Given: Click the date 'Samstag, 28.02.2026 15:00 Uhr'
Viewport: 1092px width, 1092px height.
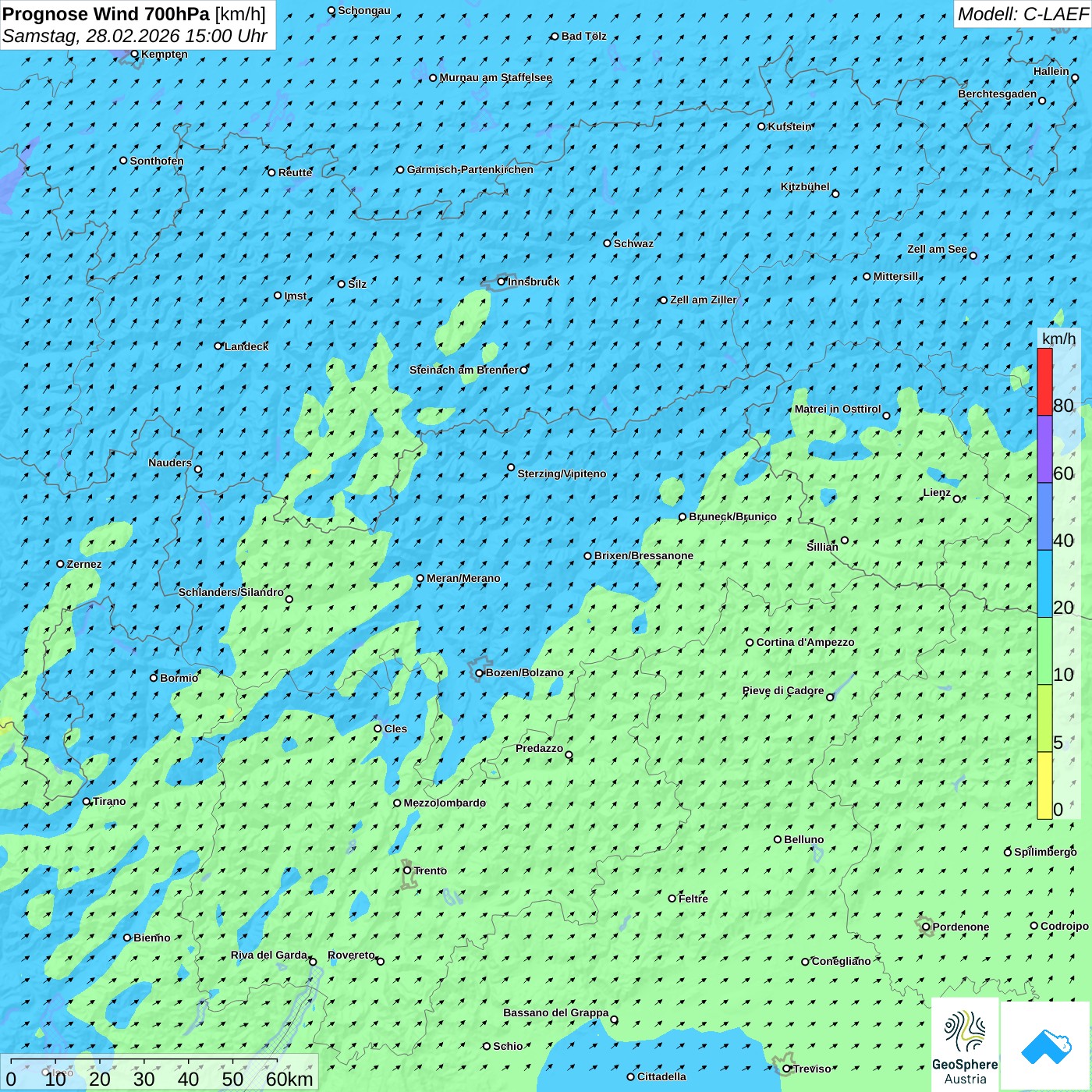Looking at the screenshot, I should pyautogui.click(x=135, y=36).
